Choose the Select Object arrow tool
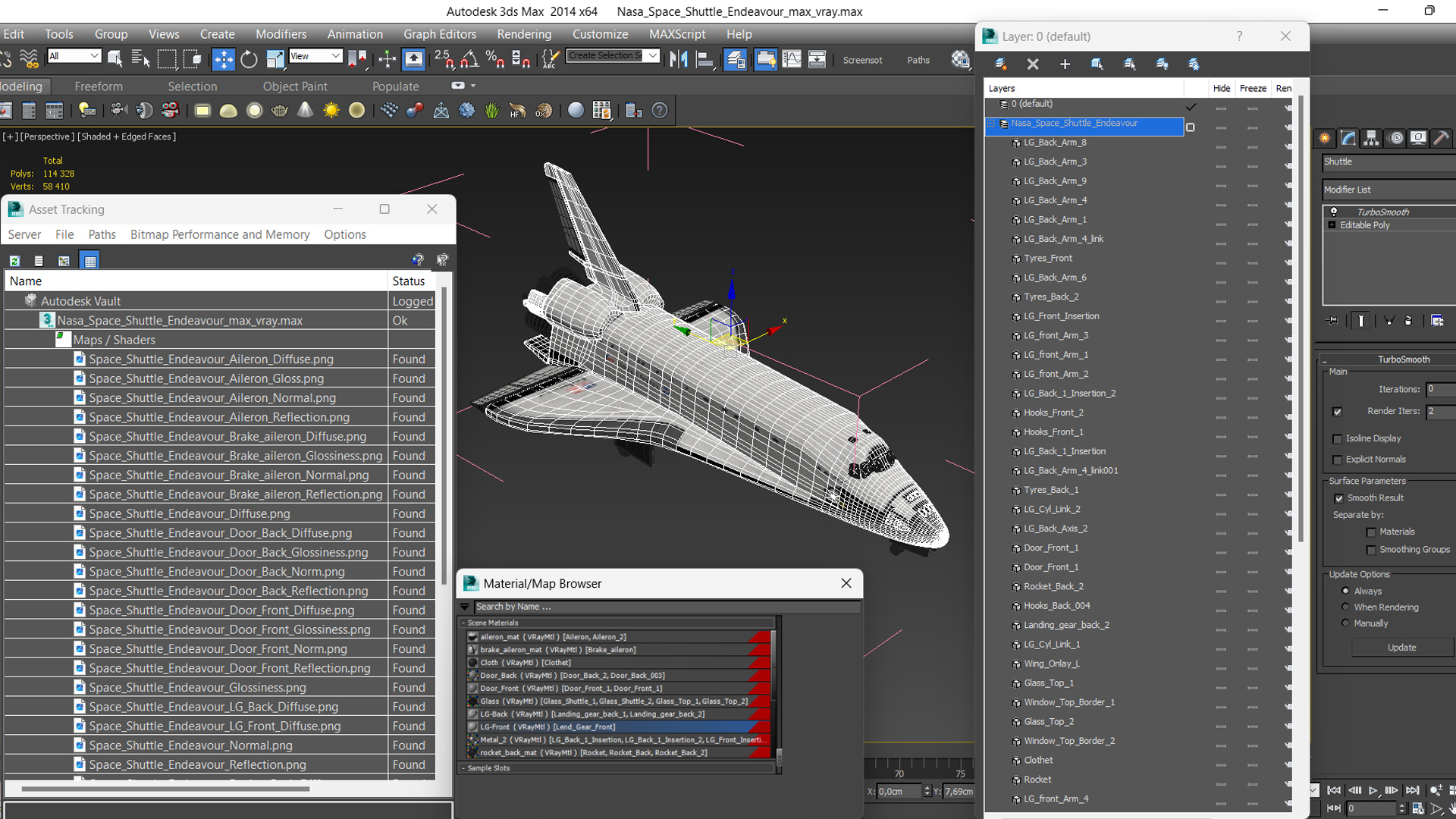Screen dimensions: 1456x819 [x=115, y=58]
